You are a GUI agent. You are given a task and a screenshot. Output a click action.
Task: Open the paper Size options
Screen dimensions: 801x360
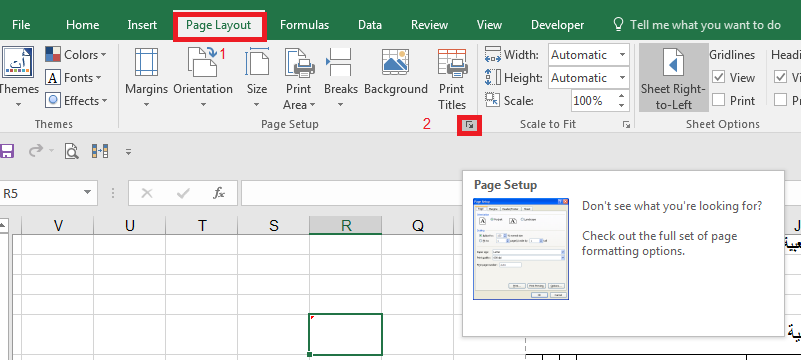tap(257, 78)
